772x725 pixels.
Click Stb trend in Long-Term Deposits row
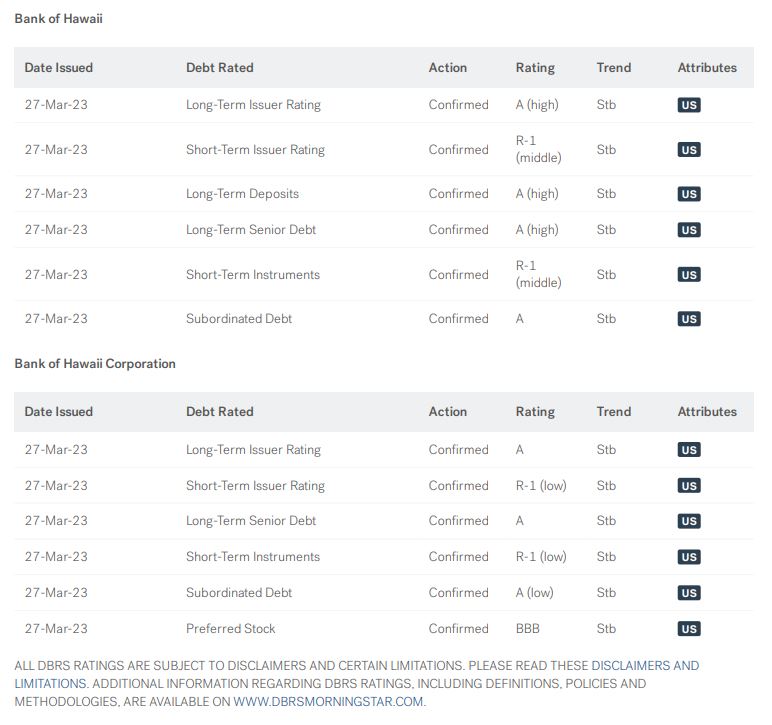[606, 193]
